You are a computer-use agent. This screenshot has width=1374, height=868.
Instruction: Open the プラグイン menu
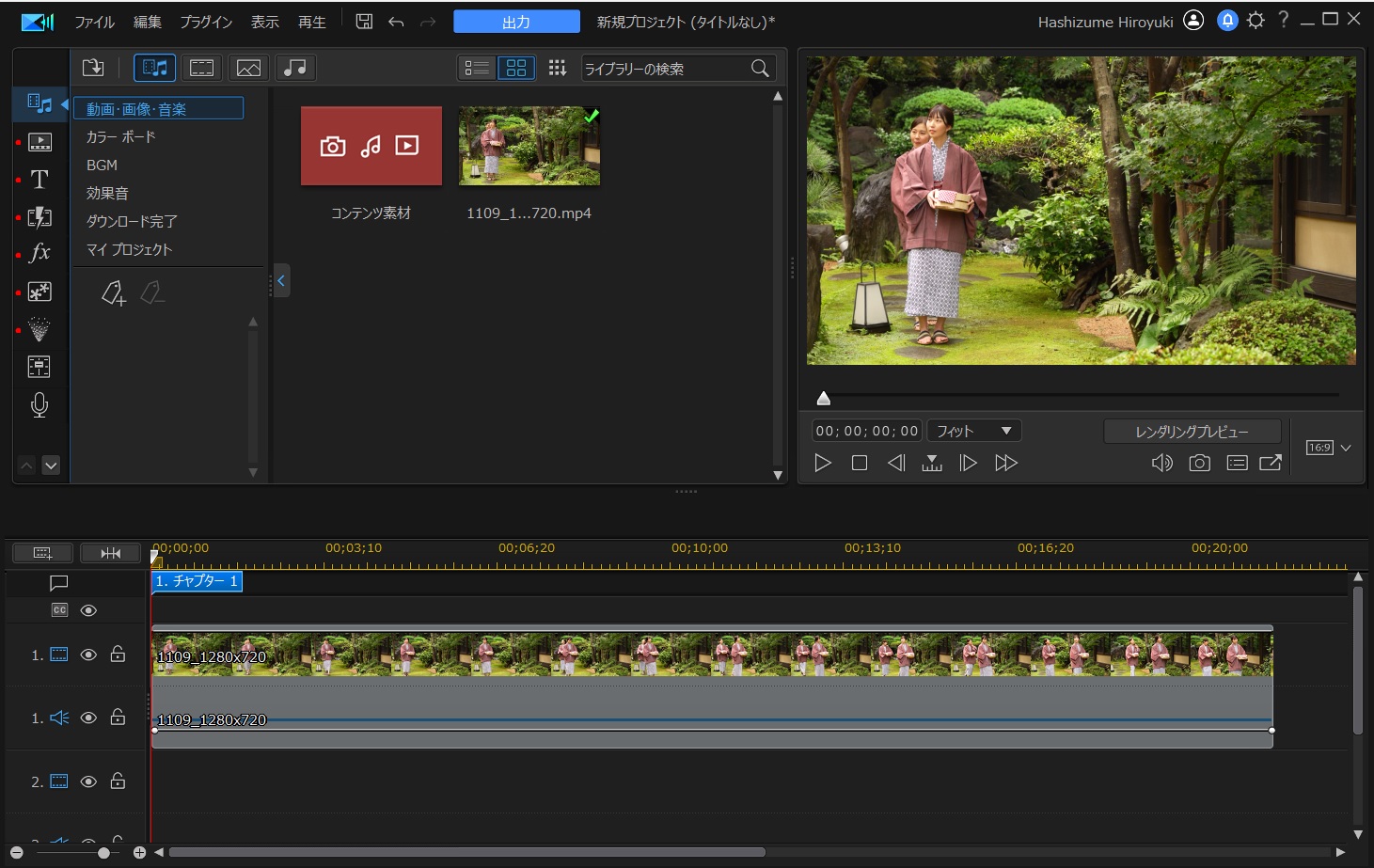click(x=206, y=22)
